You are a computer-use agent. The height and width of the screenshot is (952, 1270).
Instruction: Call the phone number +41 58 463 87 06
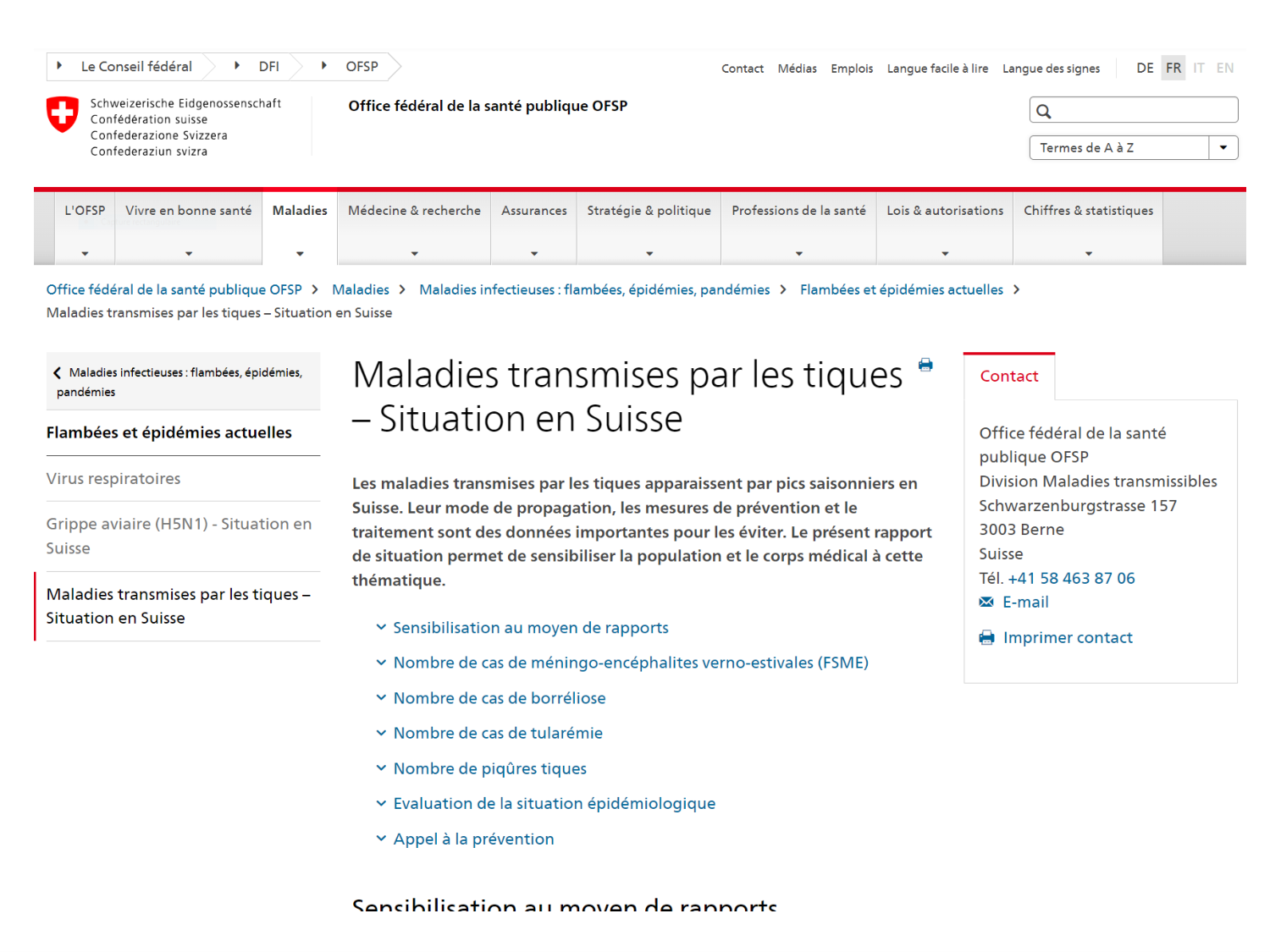1071,578
